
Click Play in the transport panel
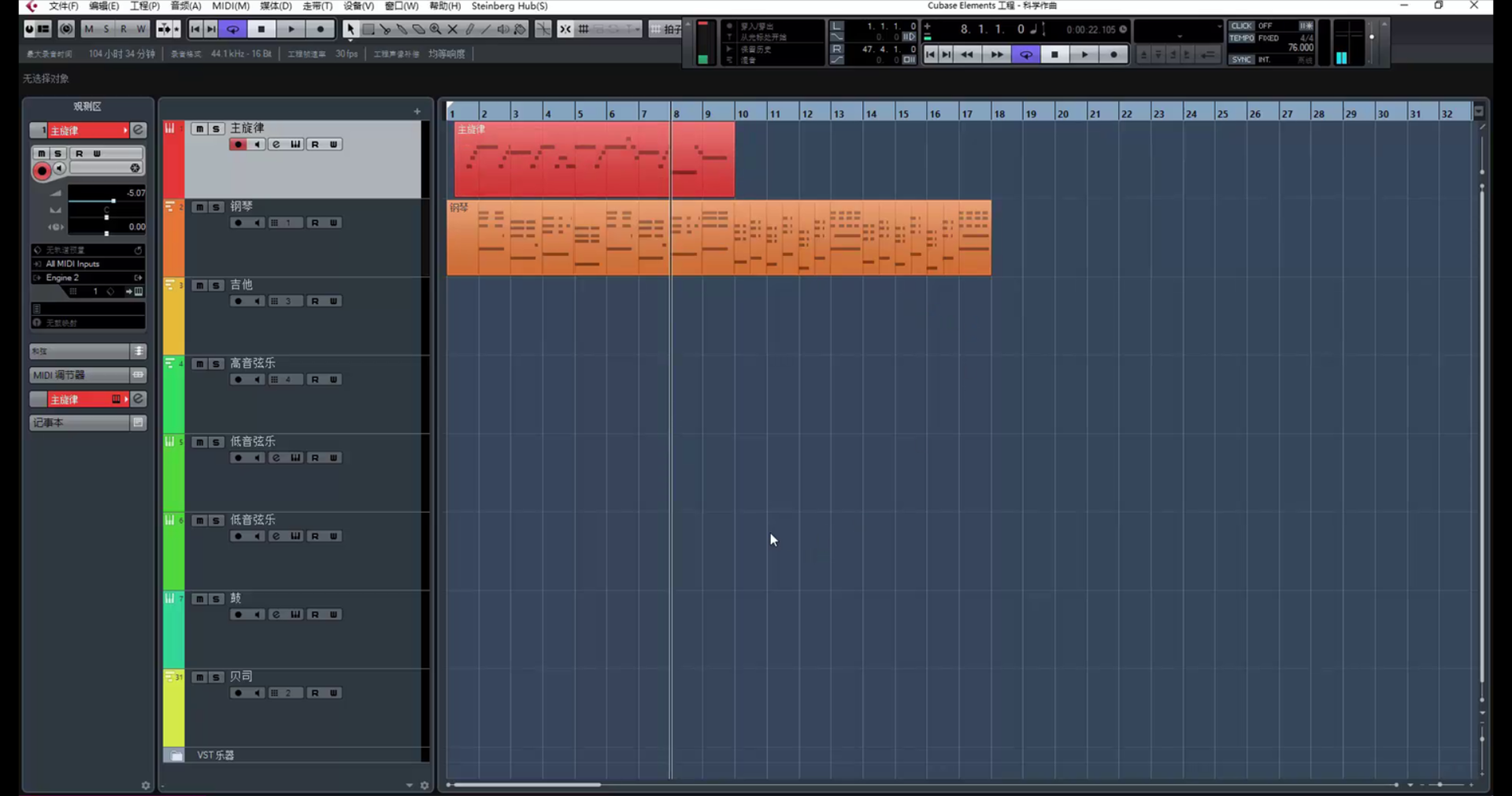[x=1084, y=54]
